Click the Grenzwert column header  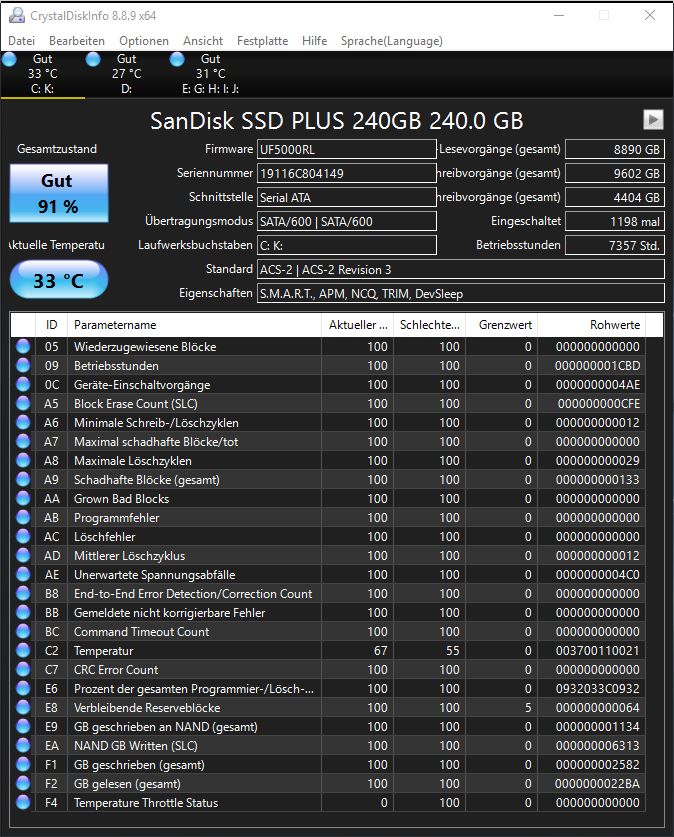[502, 325]
